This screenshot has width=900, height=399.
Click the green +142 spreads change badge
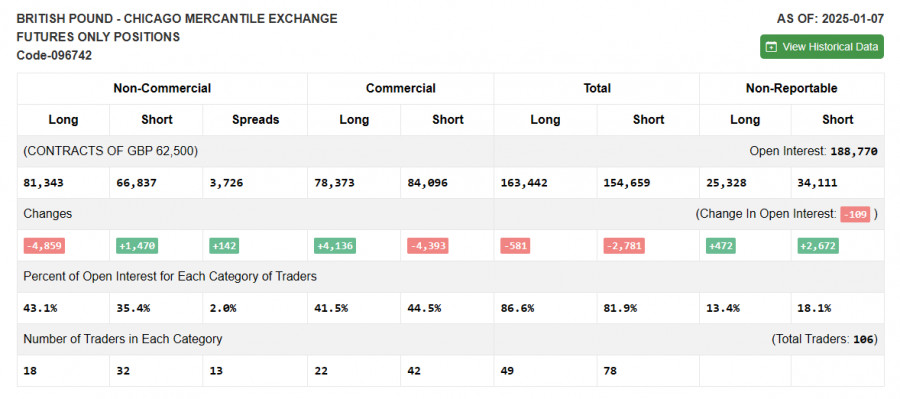click(224, 246)
